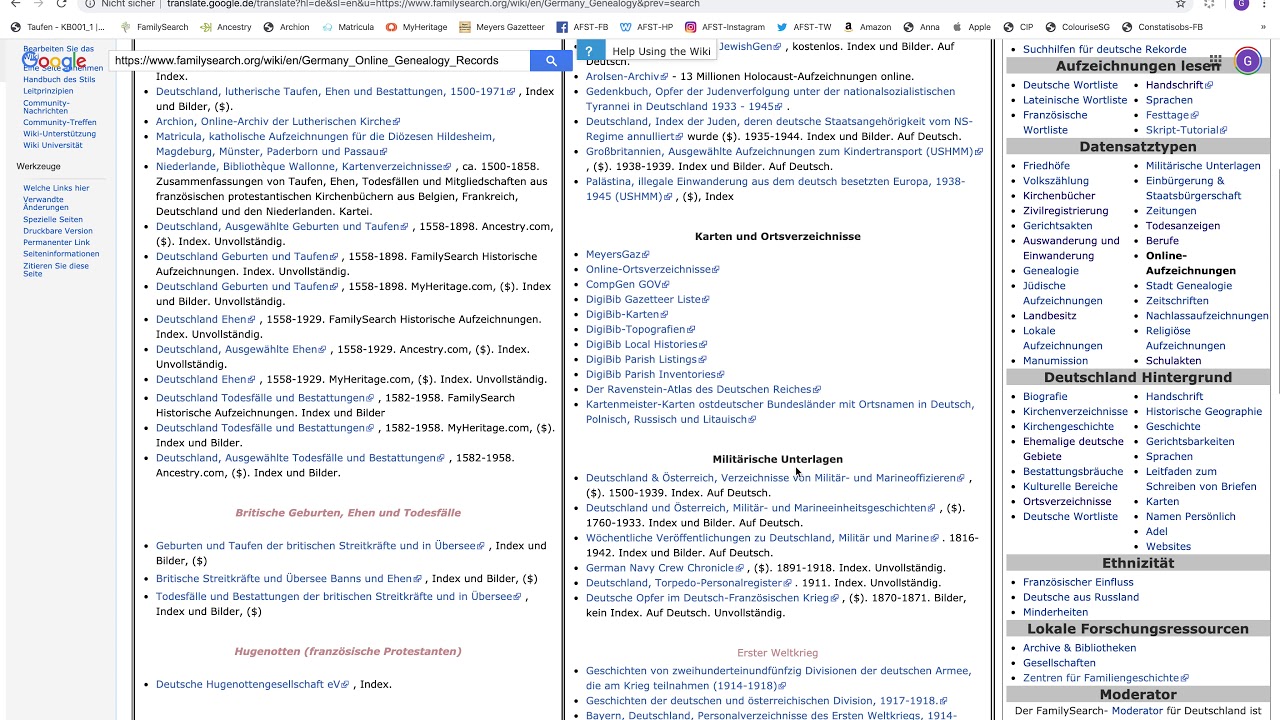
Task: Open DigiBib Gazetteer Liste link
Action: 647,299
